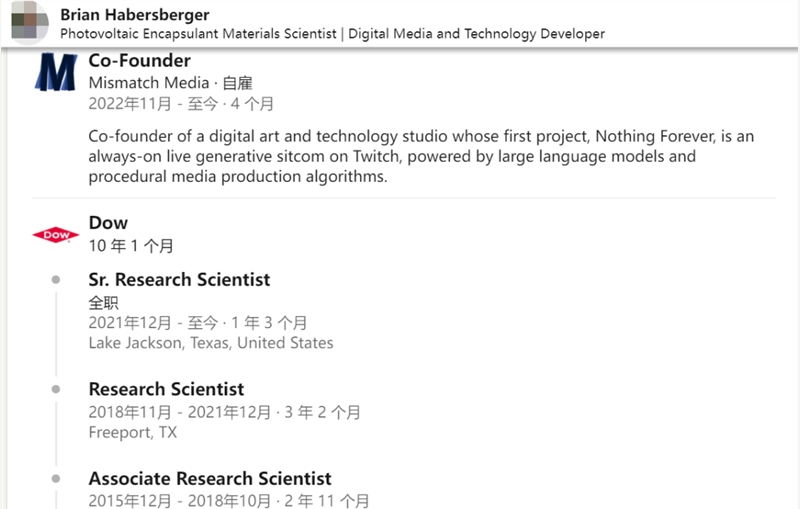This screenshot has height=509, width=800.
Task: Select the Sr. Research Scientist role title
Action: 179,280
